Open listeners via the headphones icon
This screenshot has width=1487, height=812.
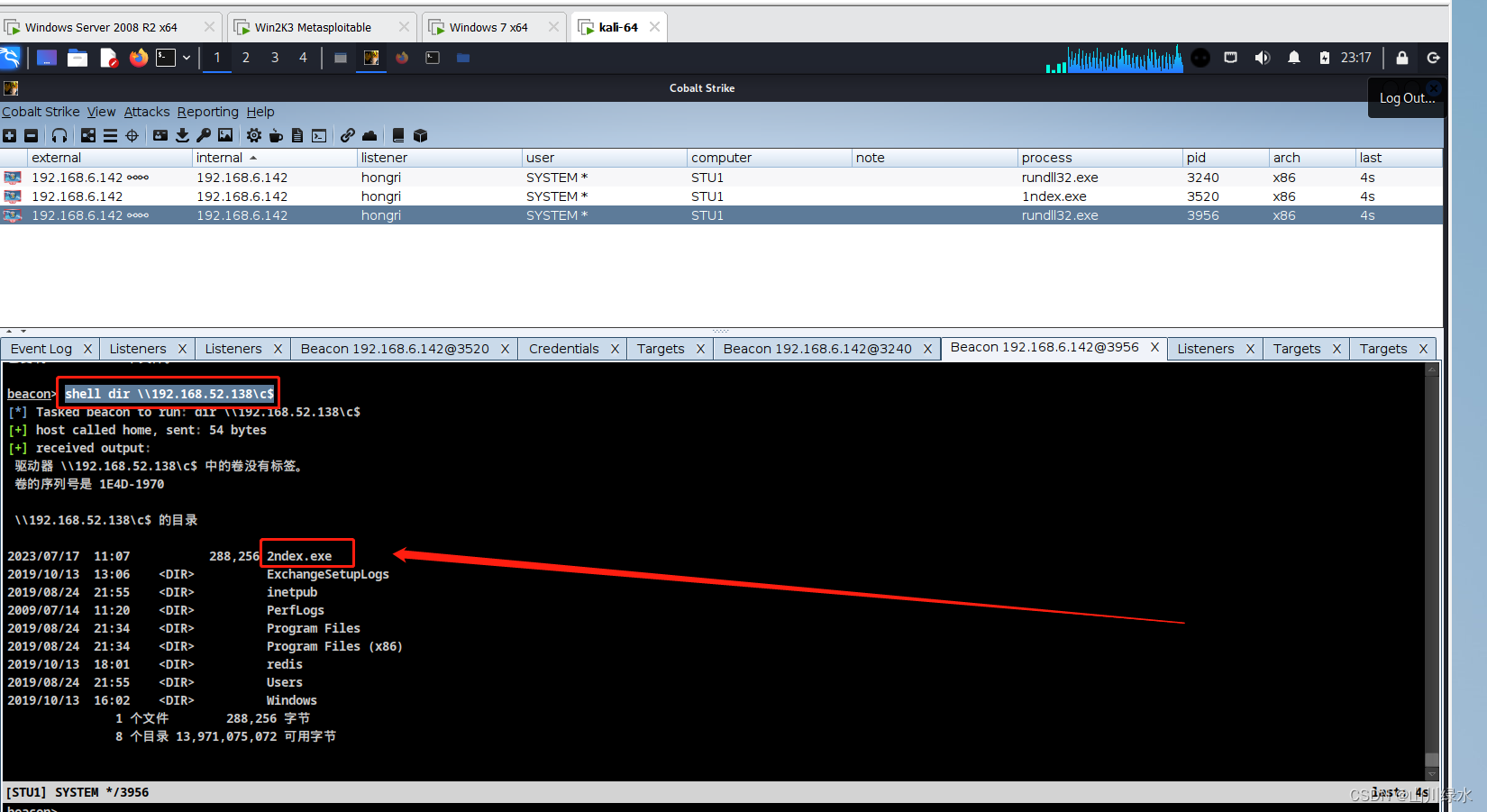click(x=59, y=135)
